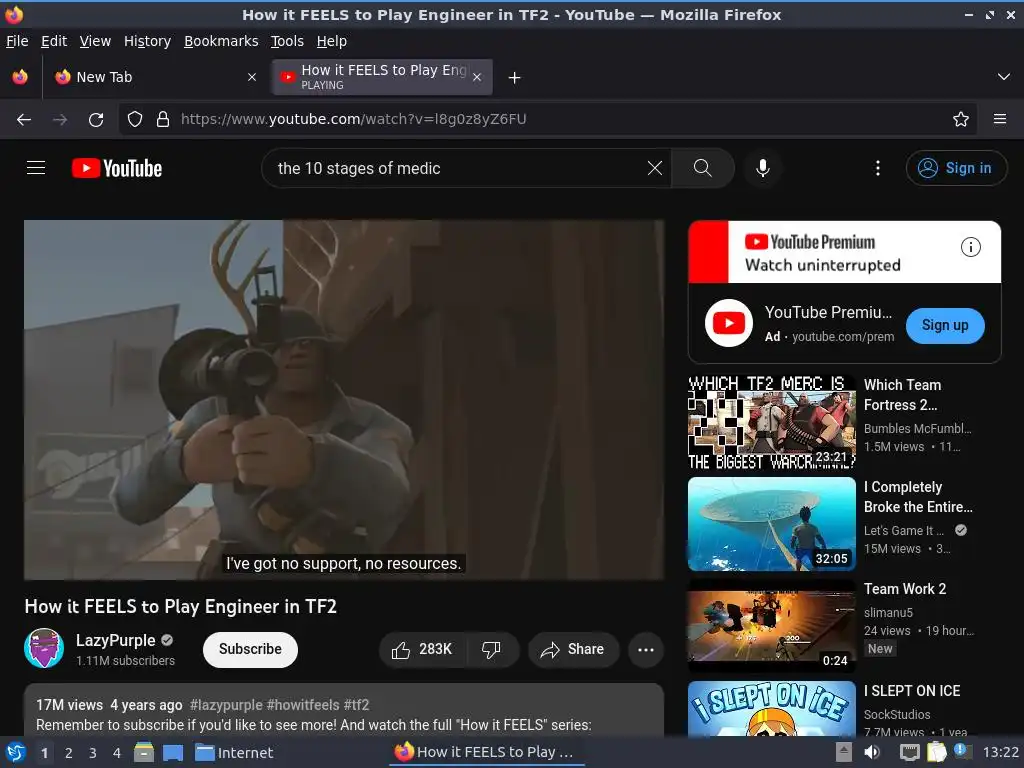The image size is (1024, 768).
Task: Like the video with thumbs up
Action: coord(423,649)
